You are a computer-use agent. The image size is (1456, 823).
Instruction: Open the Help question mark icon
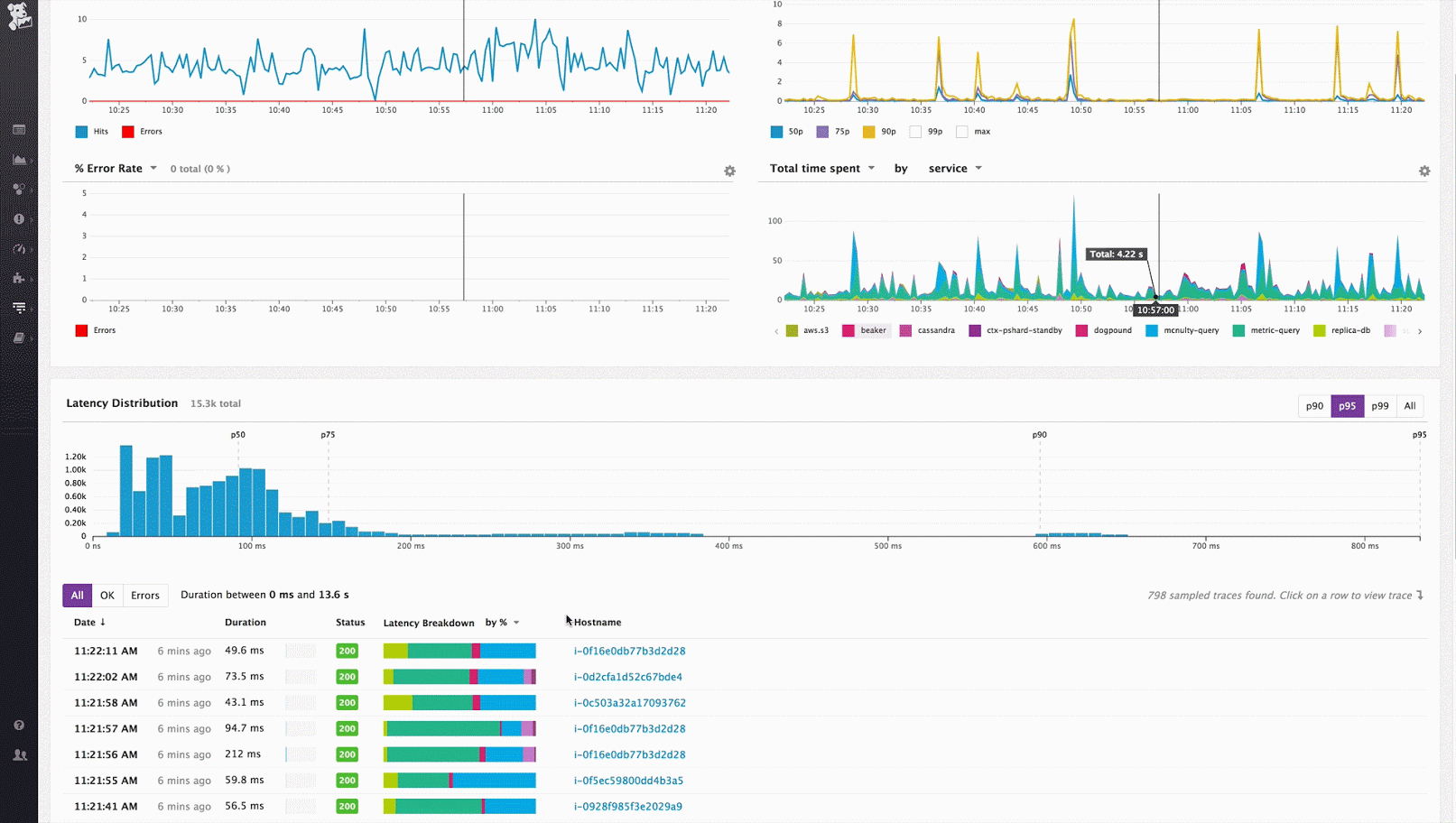coord(19,726)
